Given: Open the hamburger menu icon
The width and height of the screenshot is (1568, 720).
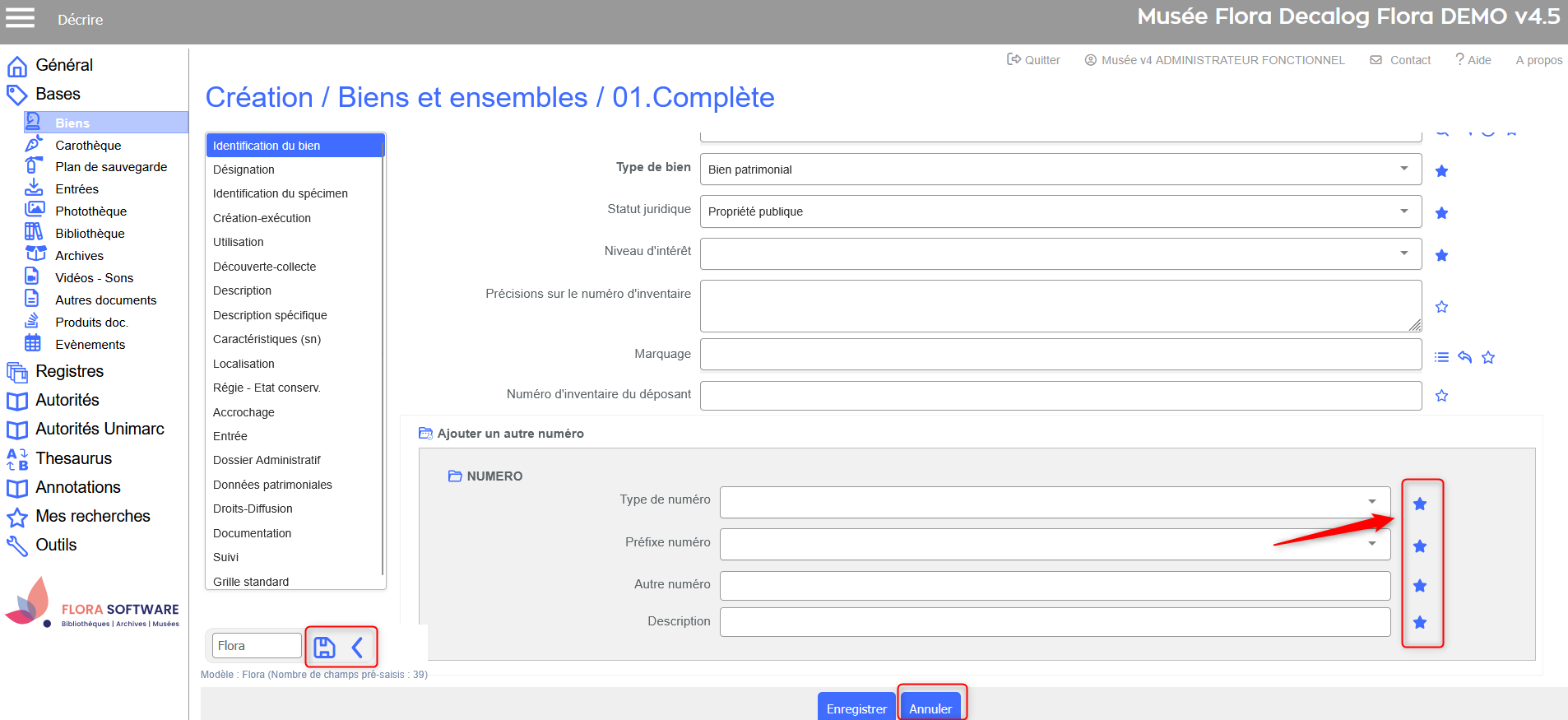Looking at the screenshot, I should tap(20, 18).
